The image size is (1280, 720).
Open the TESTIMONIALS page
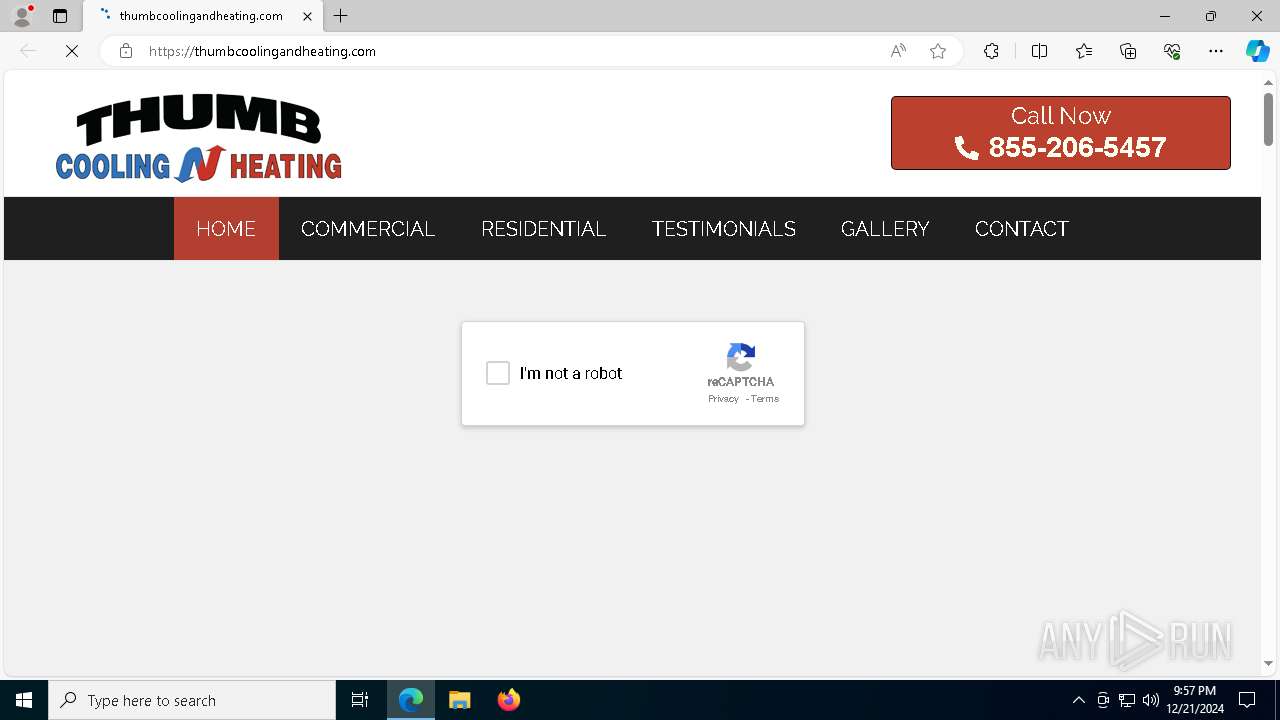(724, 229)
